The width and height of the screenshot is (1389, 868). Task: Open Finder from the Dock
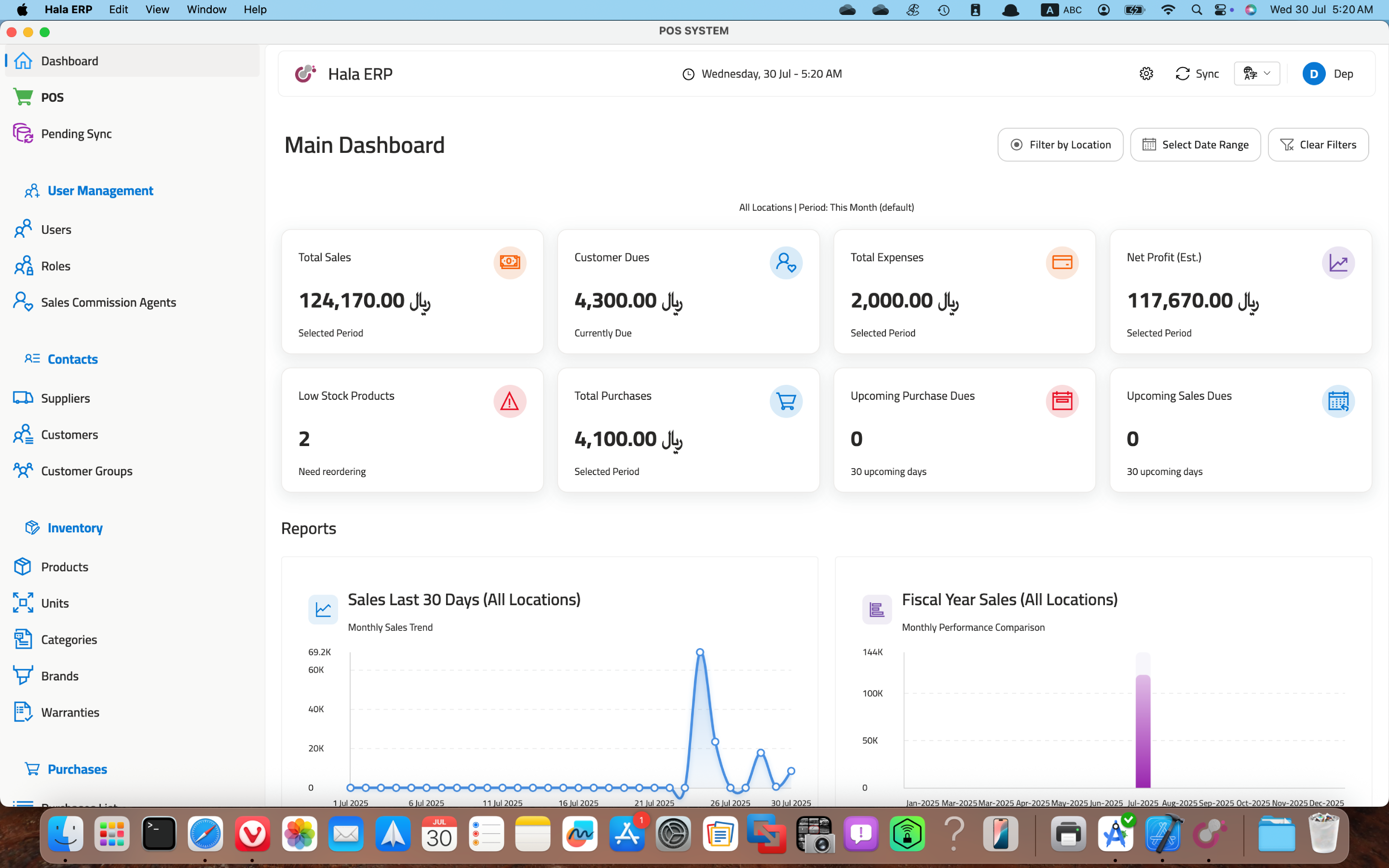[65, 834]
